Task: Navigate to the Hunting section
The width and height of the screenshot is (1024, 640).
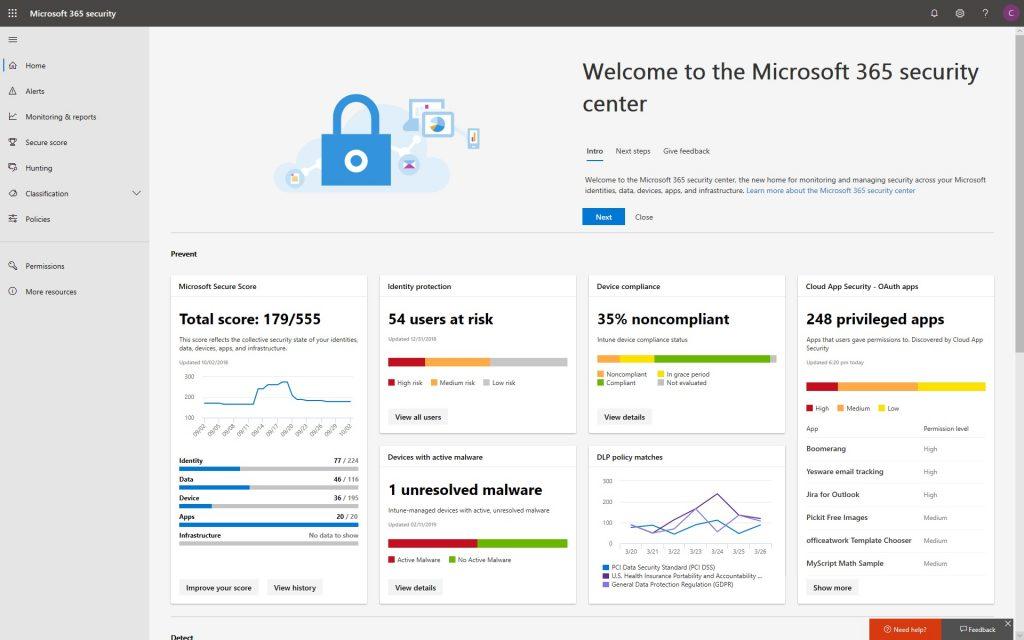Action: (42, 167)
